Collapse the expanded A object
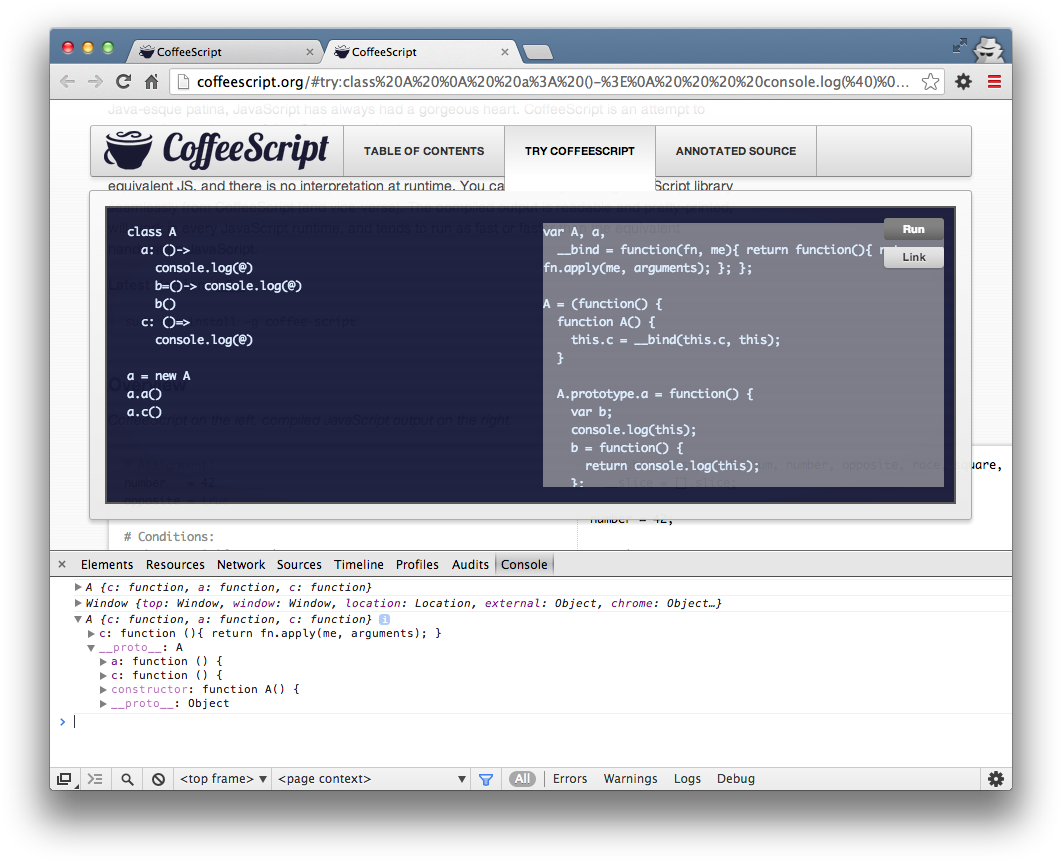Screen dimensions: 1061x861 78,619
